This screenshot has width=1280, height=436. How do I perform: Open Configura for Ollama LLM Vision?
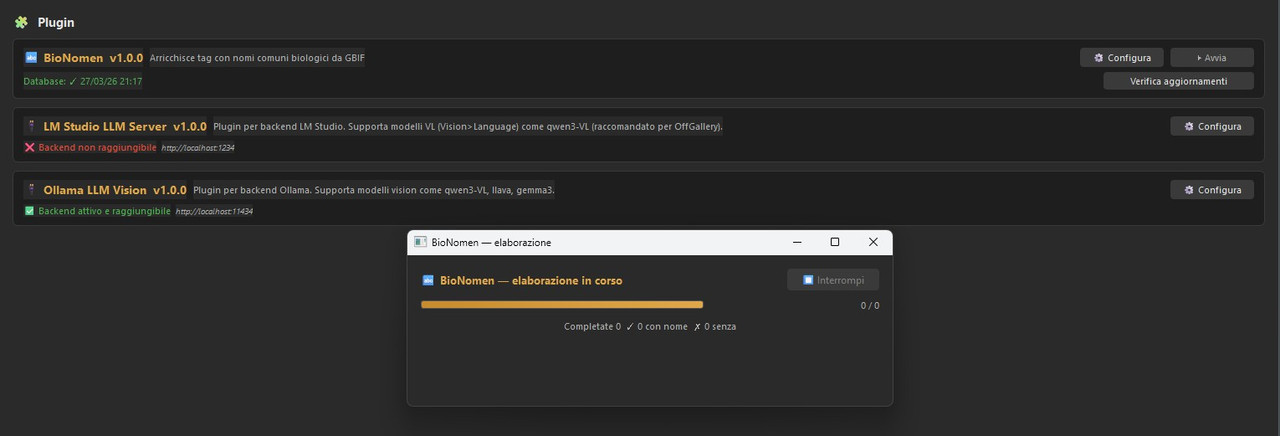point(1212,189)
